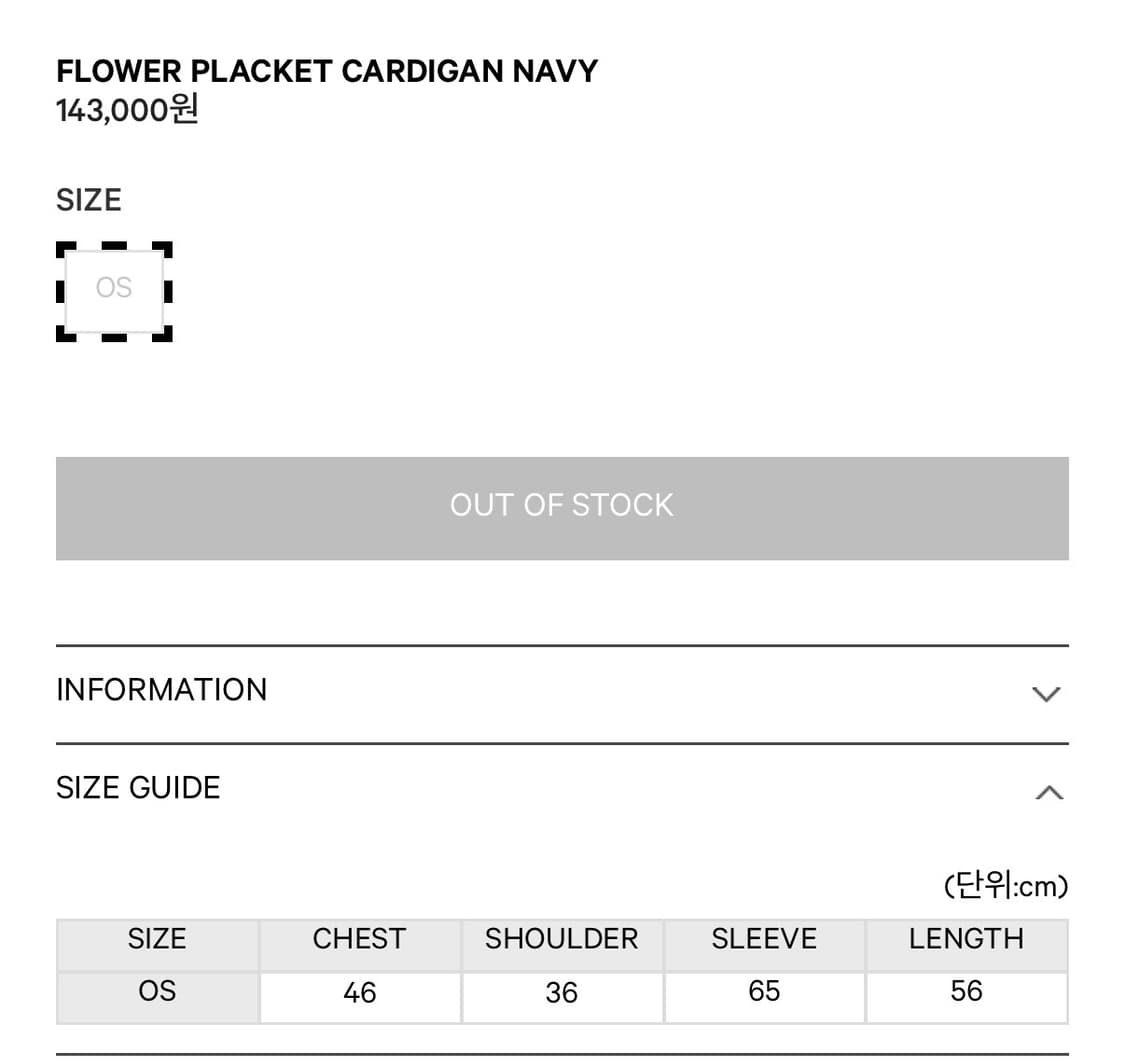The image size is (1125, 1063).
Task: Click the FLOWER PLACKET CARDIGAN NAVY title
Action: (x=326, y=70)
